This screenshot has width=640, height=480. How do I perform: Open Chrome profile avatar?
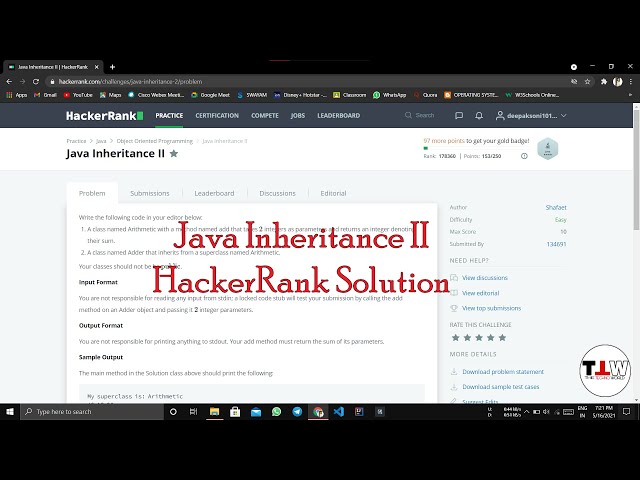click(618, 82)
